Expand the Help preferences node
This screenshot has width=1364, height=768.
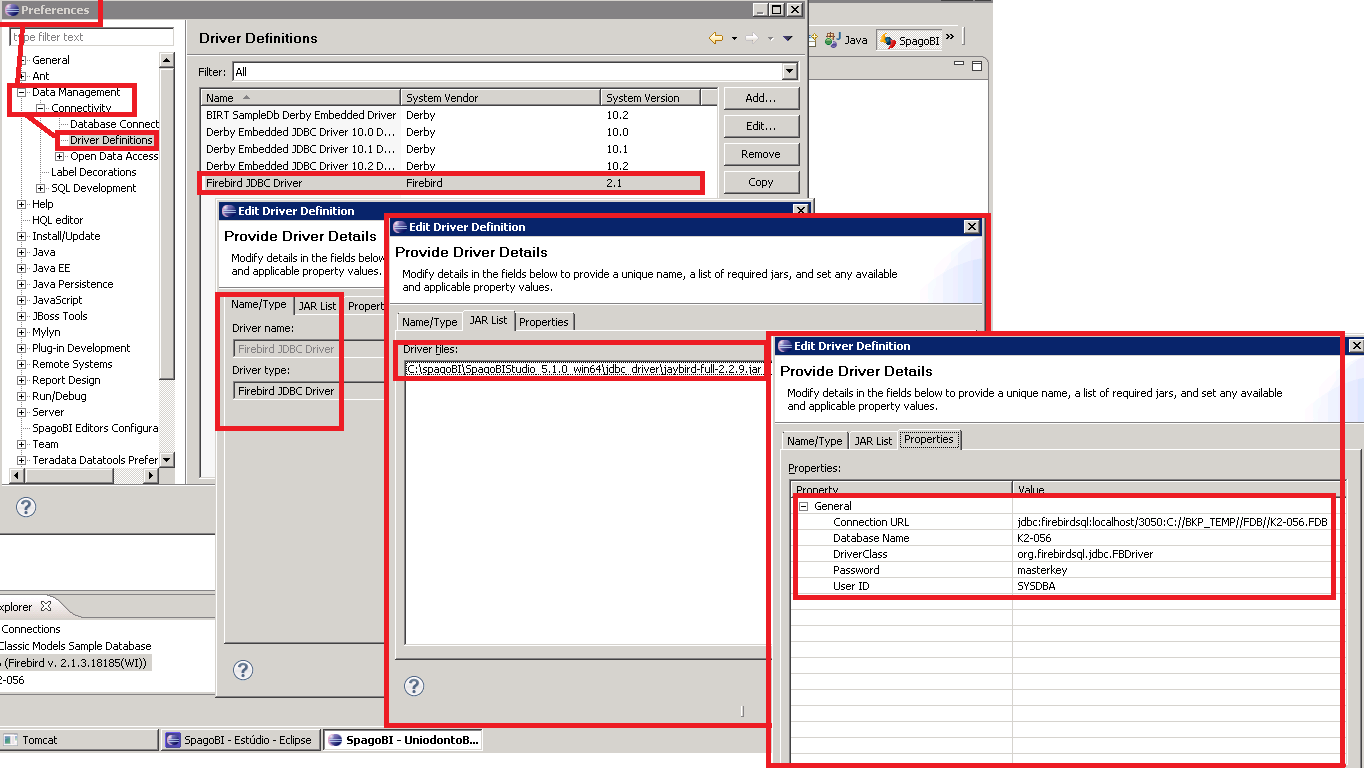coord(22,204)
